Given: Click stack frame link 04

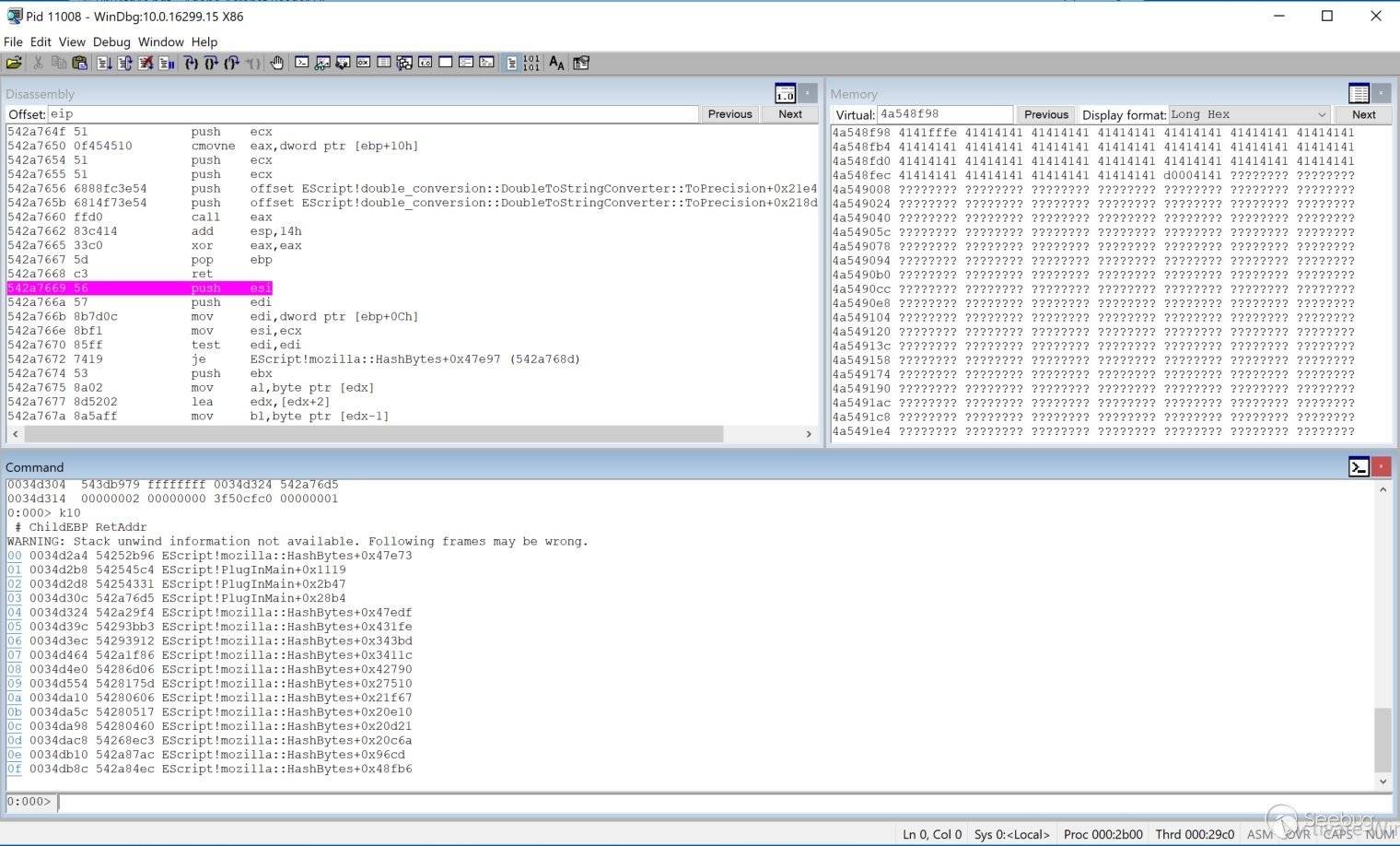Looking at the screenshot, I should [14, 613].
